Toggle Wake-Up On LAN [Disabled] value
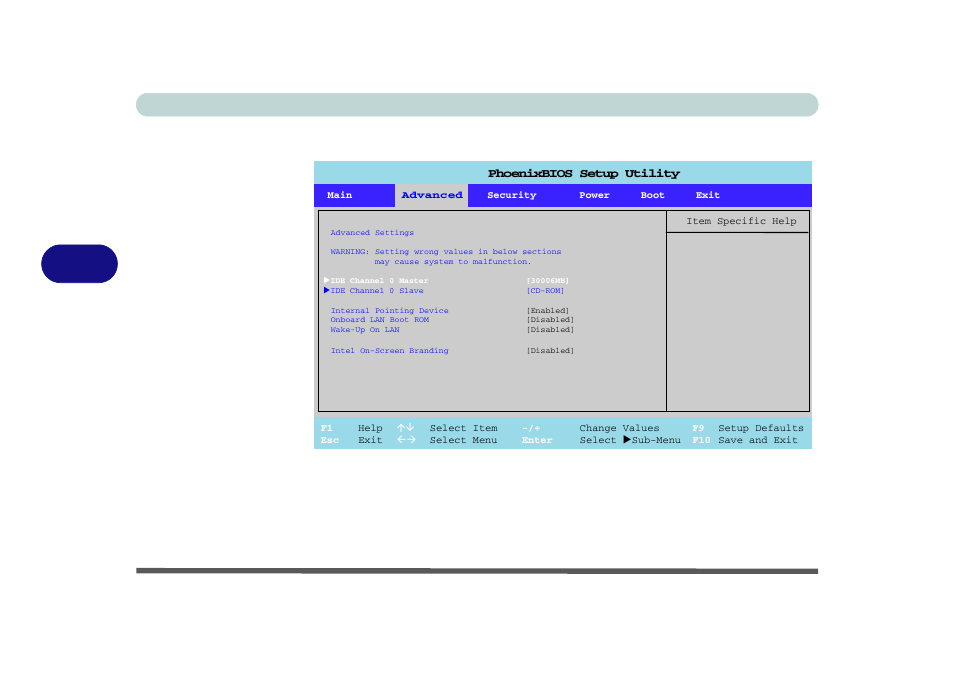The height and width of the screenshot is (673, 954). (x=550, y=330)
